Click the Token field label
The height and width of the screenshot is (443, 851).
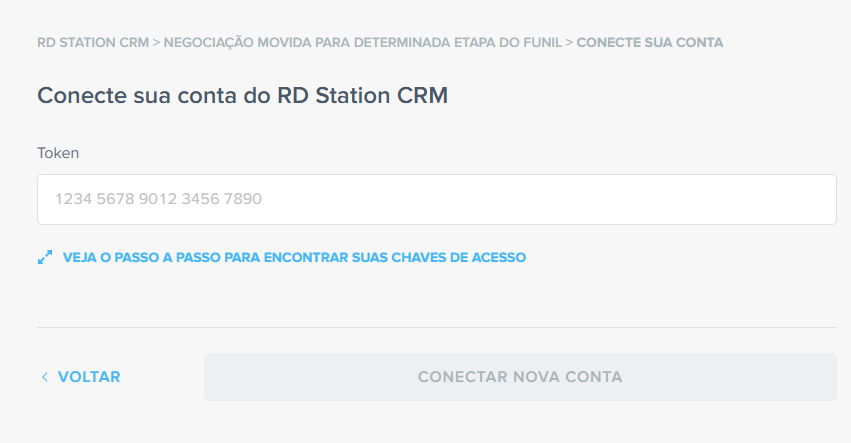click(x=58, y=153)
